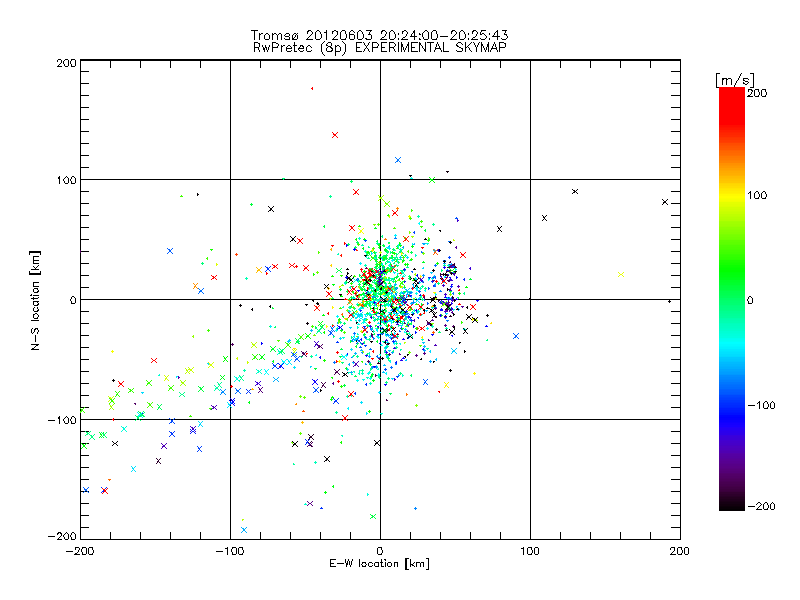The width and height of the screenshot is (800, 600).
Task: Click the N-S axis tick label '200'
Action: tap(66, 63)
